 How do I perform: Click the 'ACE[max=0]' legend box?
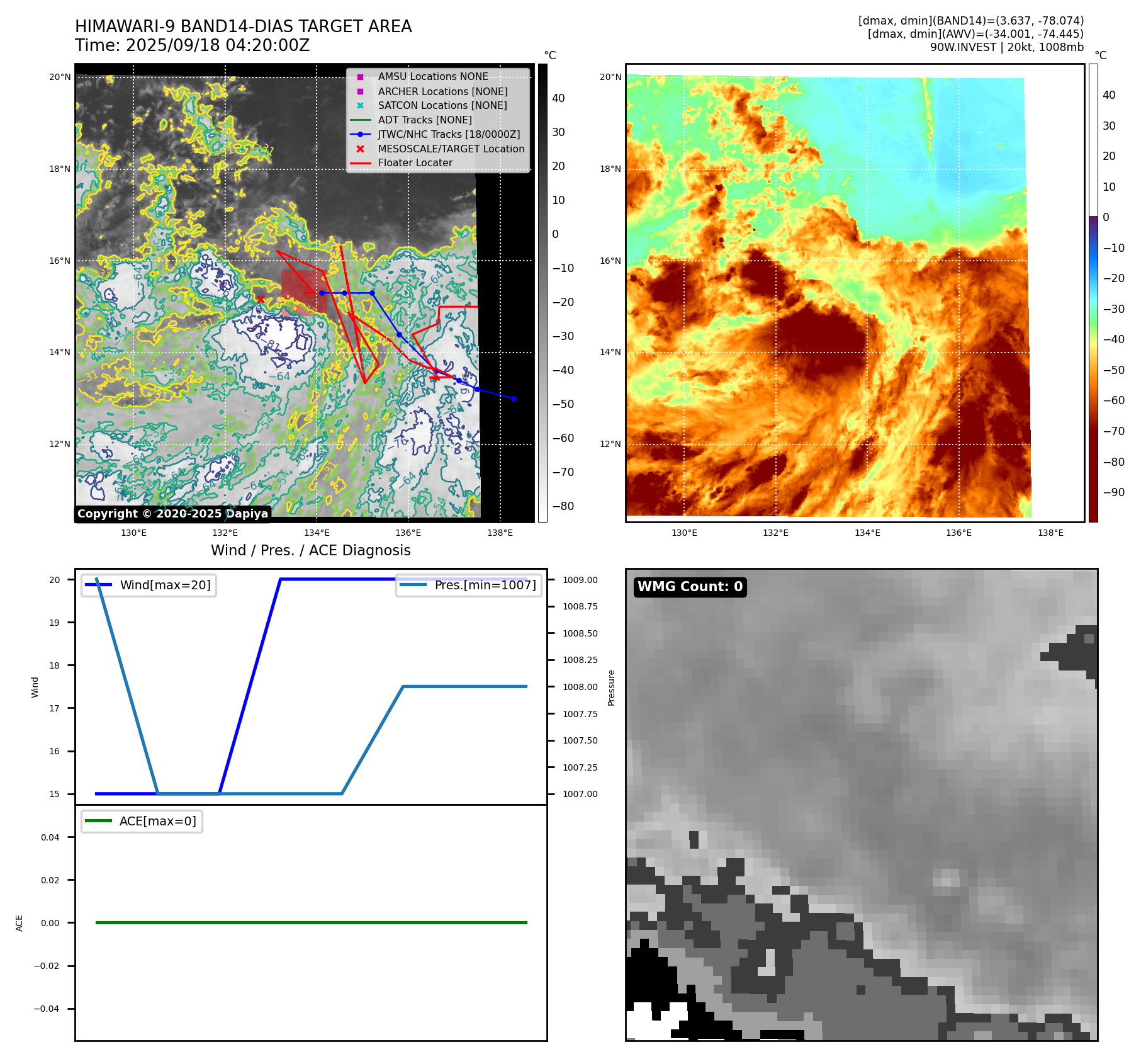142,821
